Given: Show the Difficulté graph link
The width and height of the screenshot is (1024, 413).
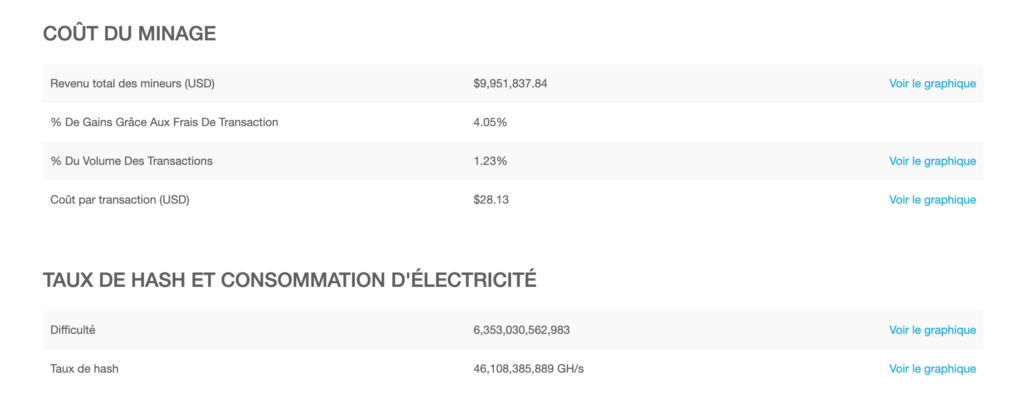Looking at the screenshot, I should click(932, 330).
